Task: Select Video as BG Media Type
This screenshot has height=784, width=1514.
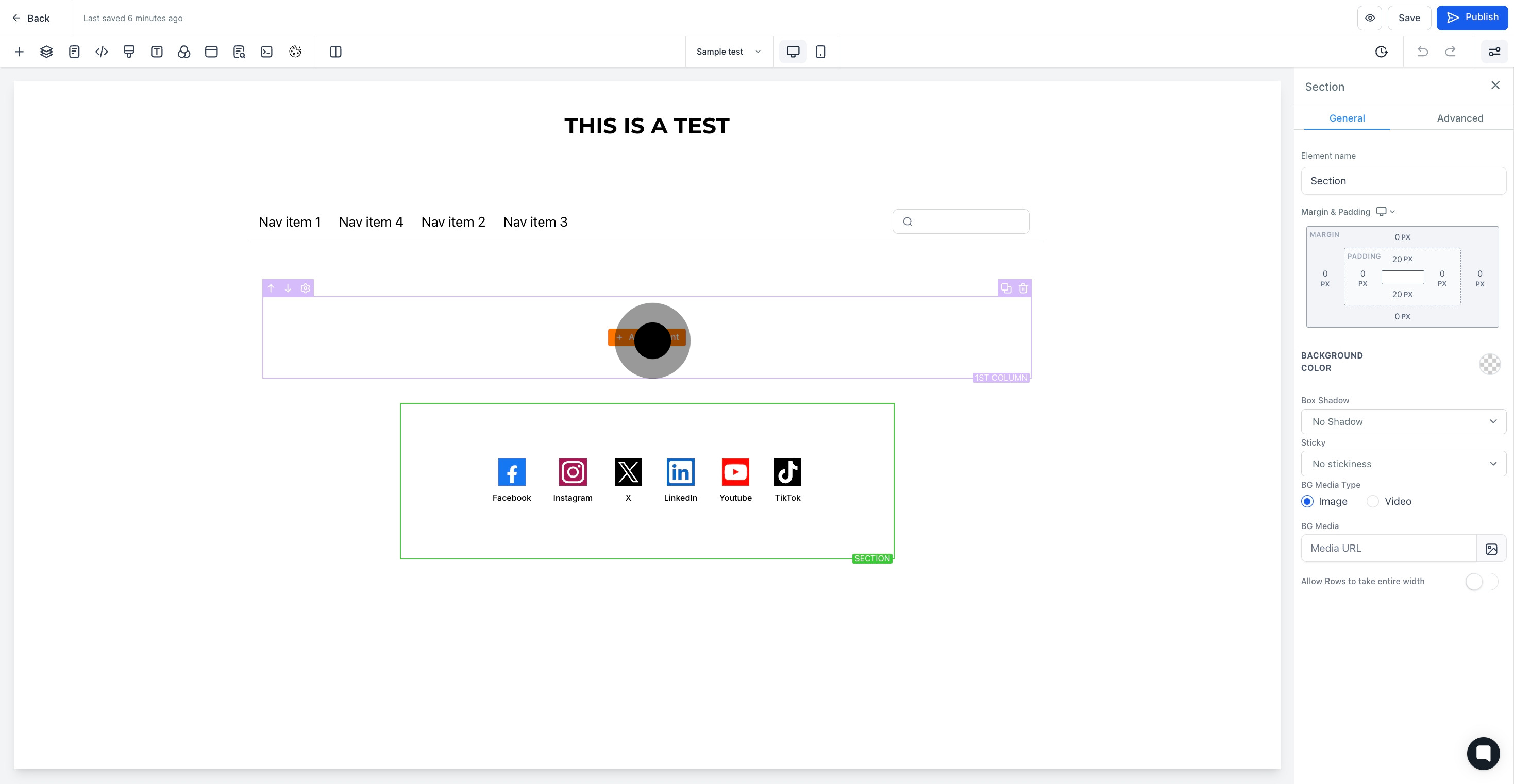Action: (1372, 501)
